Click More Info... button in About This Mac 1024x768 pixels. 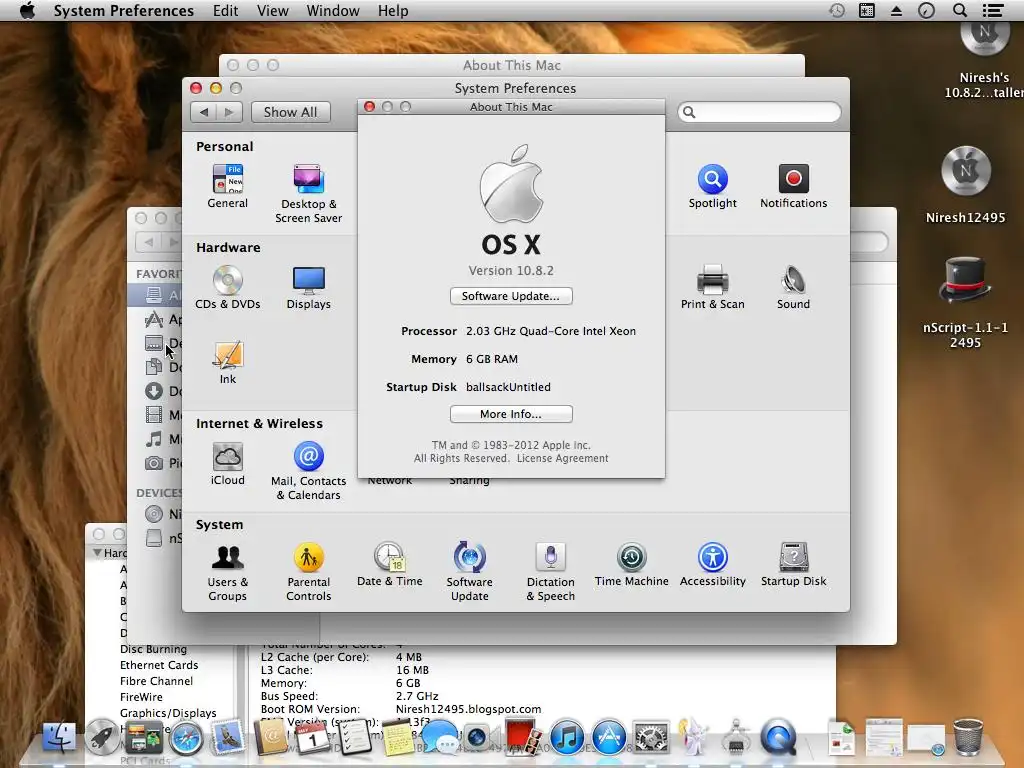(511, 414)
